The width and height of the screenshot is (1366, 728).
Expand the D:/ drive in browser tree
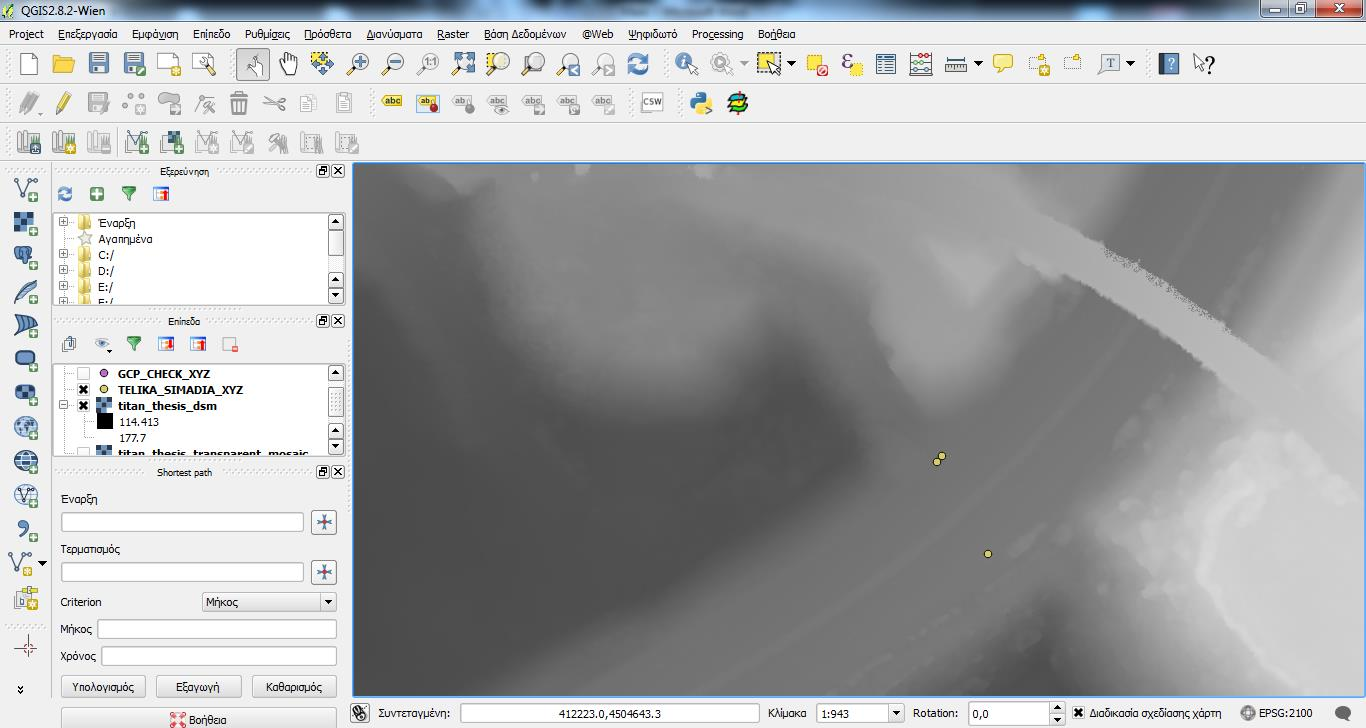pos(64,270)
